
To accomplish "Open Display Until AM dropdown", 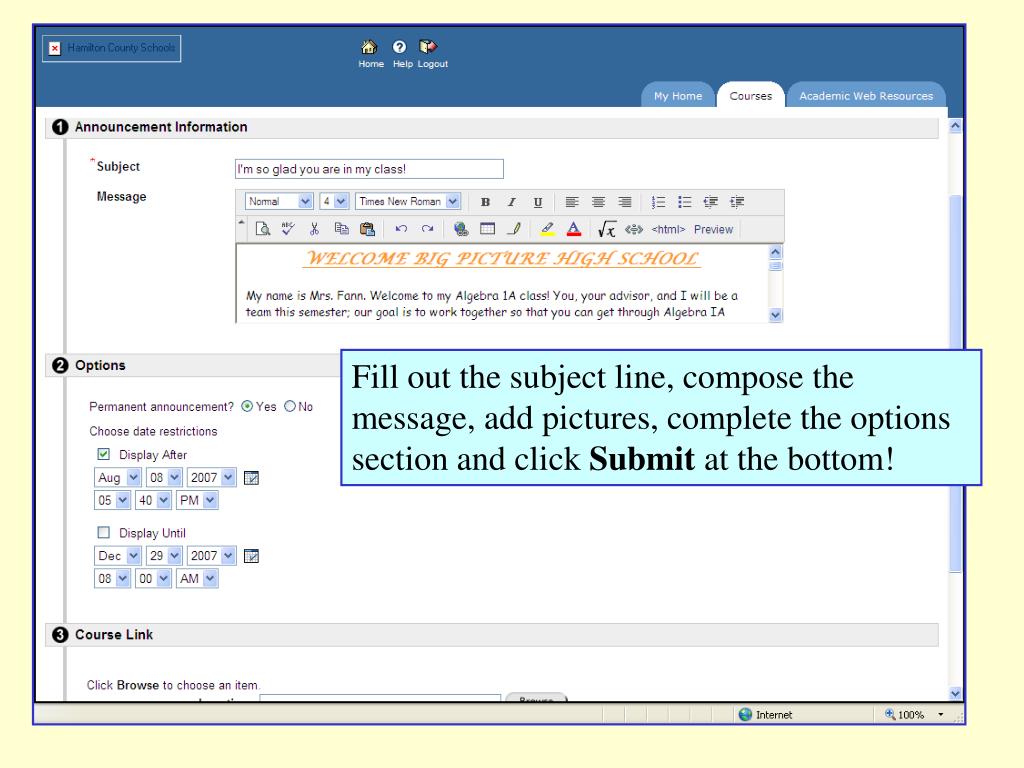I will (197, 579).
